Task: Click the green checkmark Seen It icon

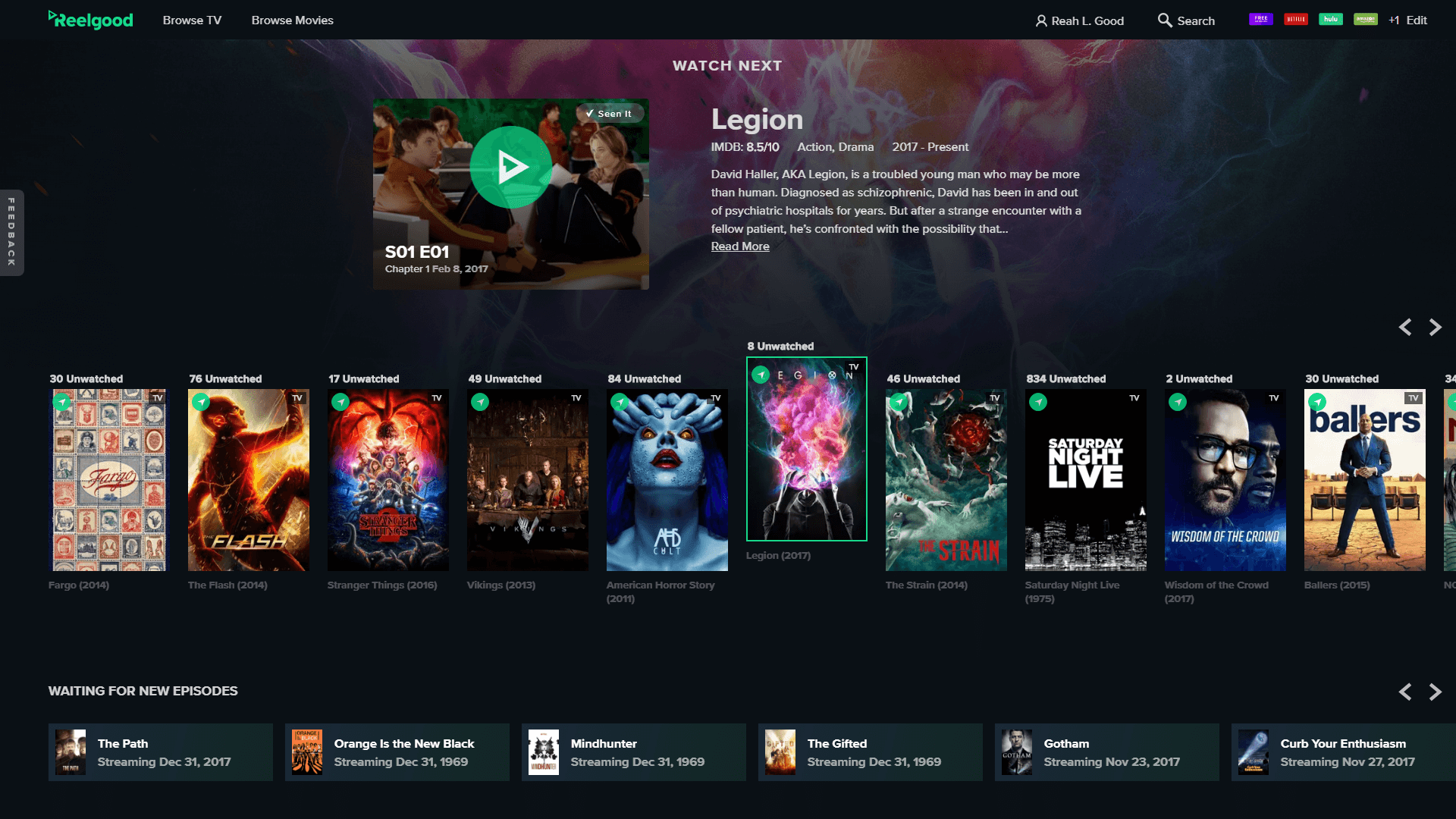Action: coord(608,113)
